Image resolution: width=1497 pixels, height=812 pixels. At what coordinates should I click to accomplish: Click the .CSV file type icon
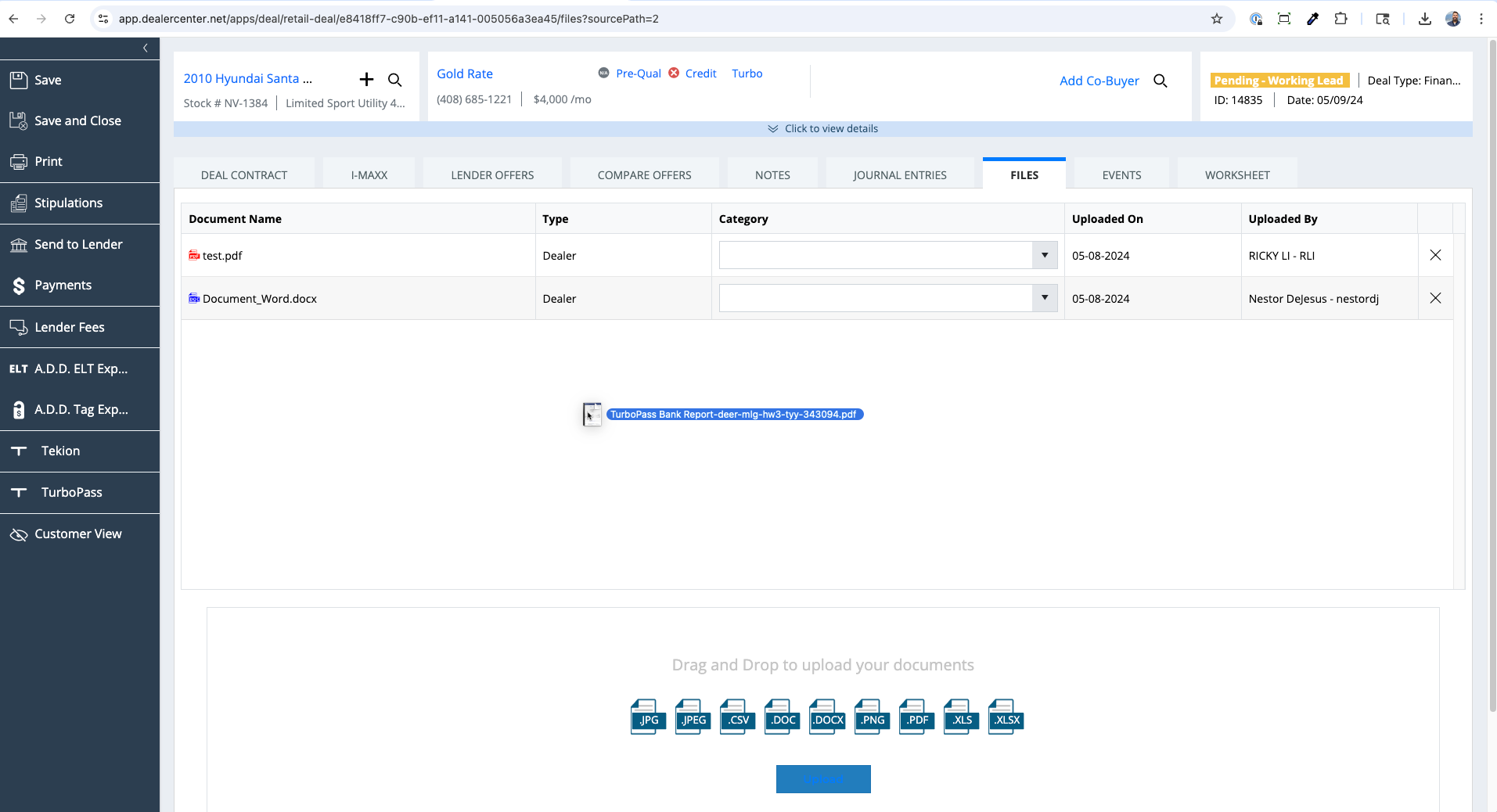tap(737, 717)
